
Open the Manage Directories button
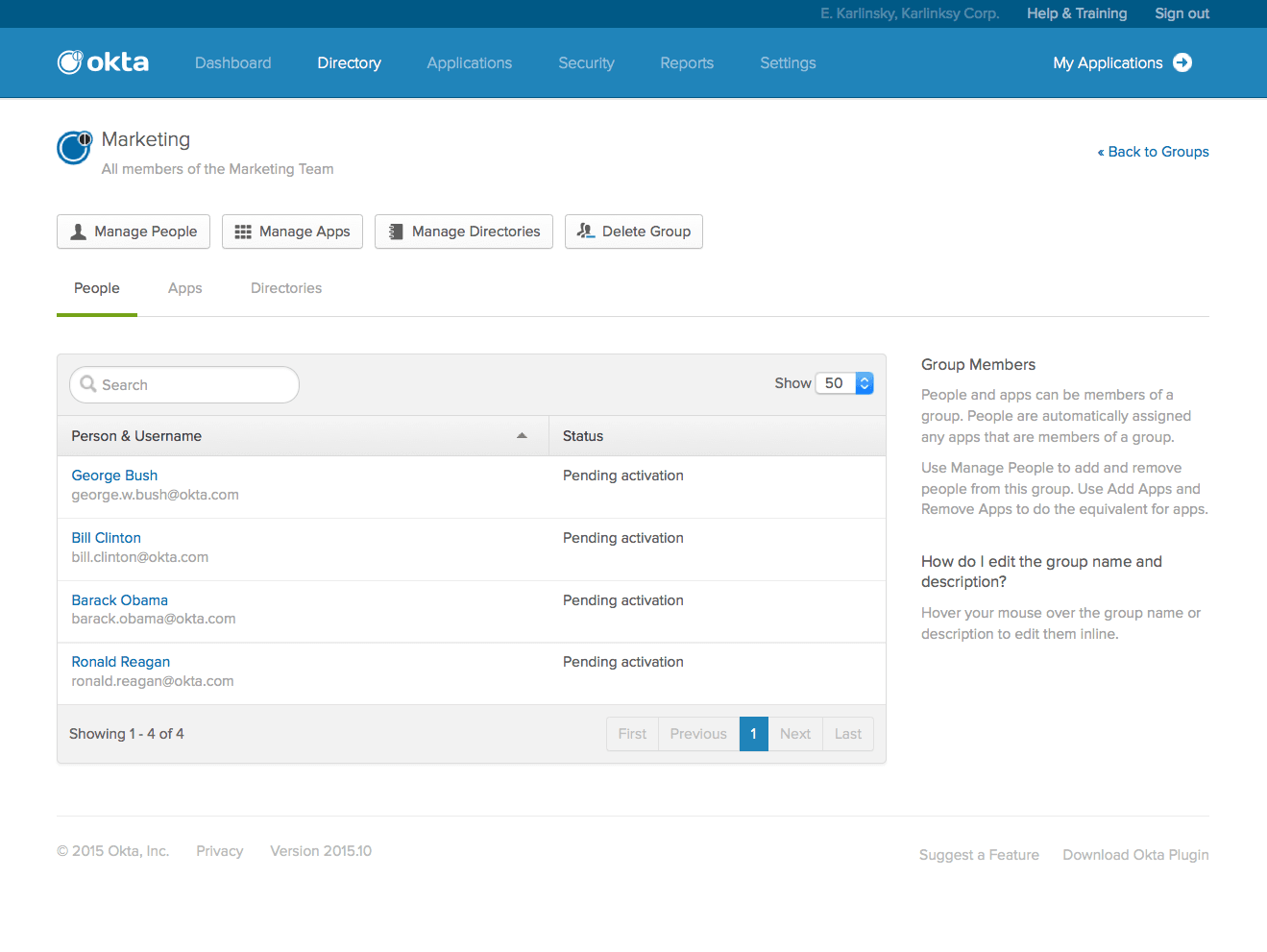pos(464,232)
